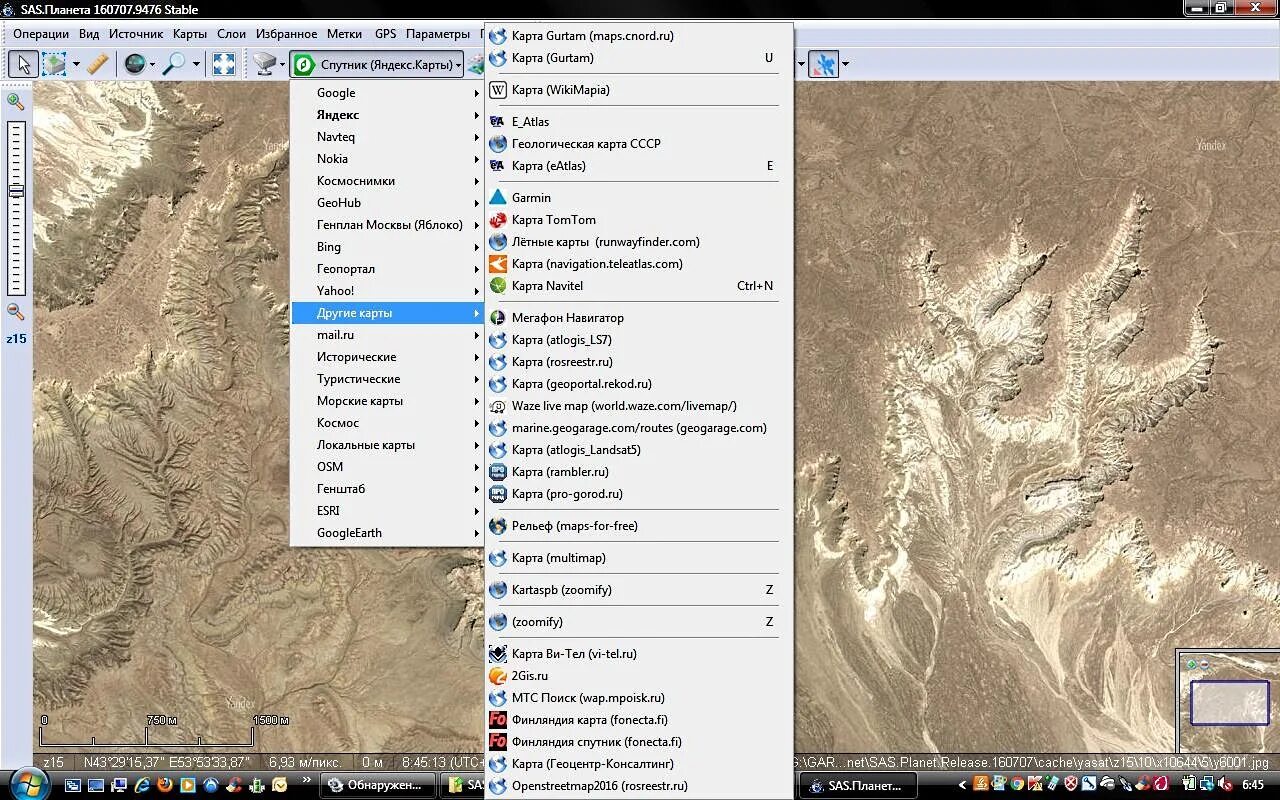This screenshot has height=800, width=1280.
Task: Open the Источник menu
Action: coord(136,34)
